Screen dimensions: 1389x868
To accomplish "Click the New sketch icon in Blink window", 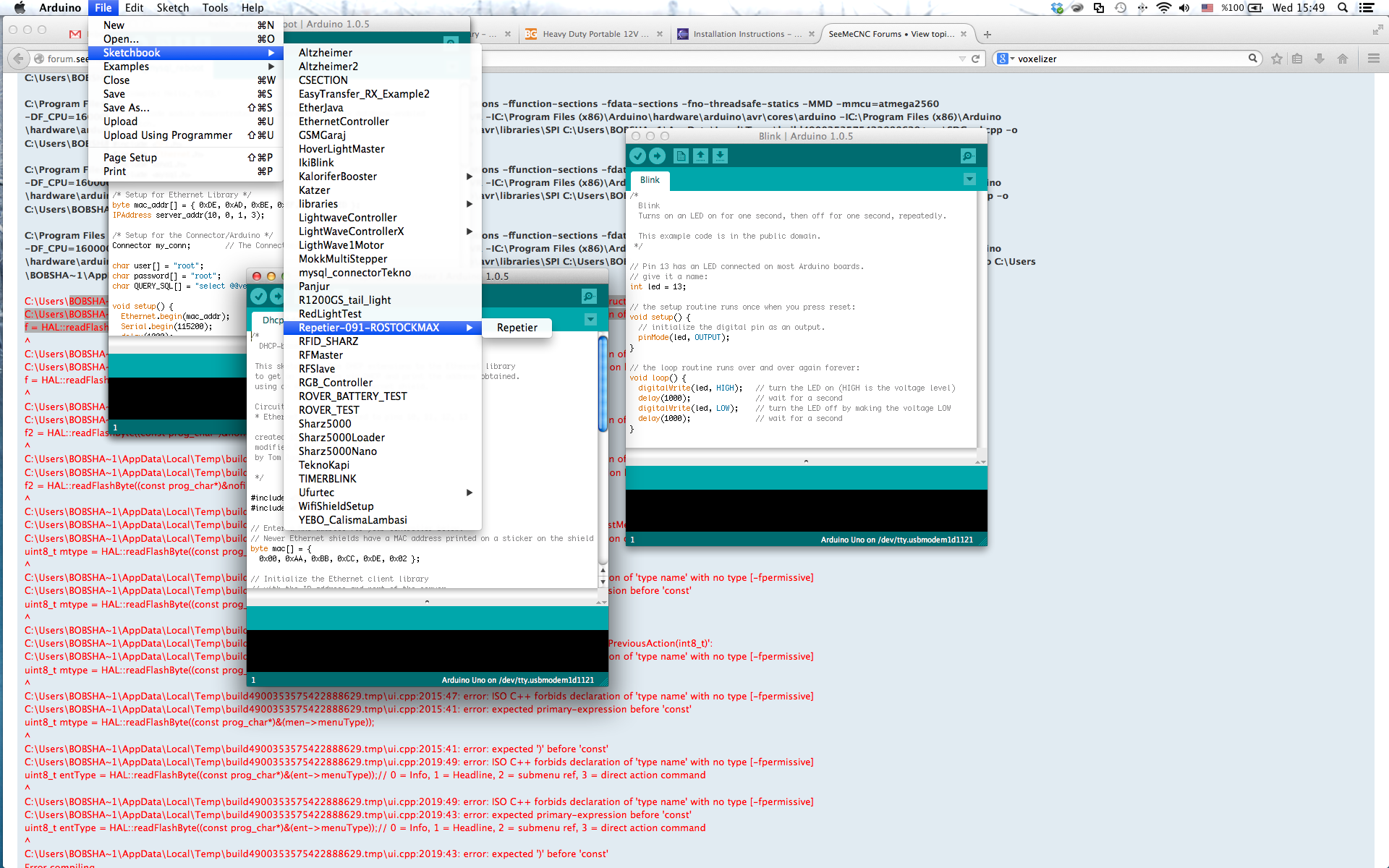I will point(681,156).
